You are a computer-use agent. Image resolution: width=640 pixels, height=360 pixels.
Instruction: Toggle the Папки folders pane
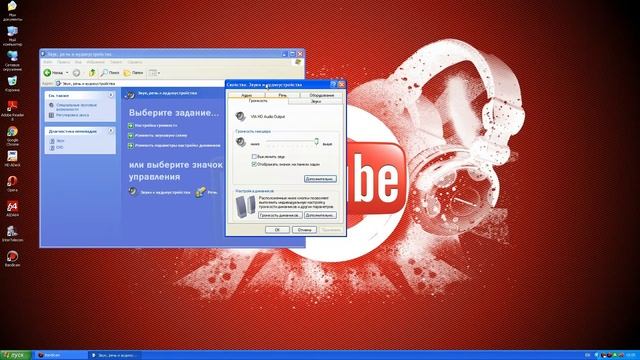pos(133,73)
